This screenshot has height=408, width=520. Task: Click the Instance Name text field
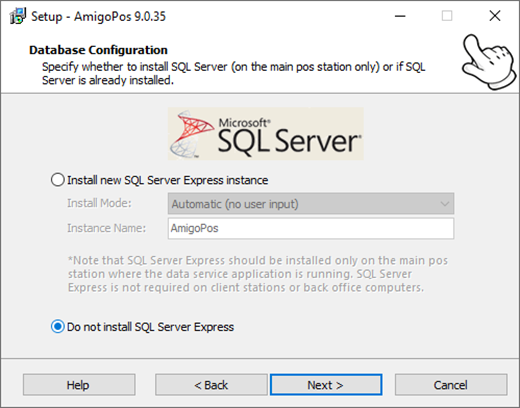click(311, 228)
